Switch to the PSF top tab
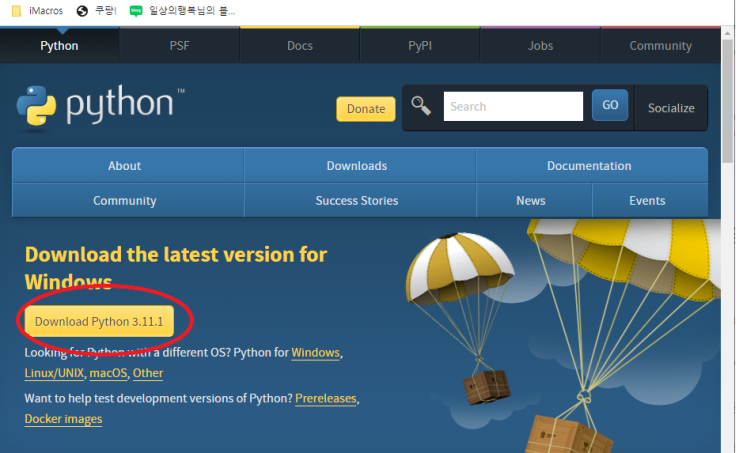The height and width of the screenshot is (453, 743). [179, 46]
